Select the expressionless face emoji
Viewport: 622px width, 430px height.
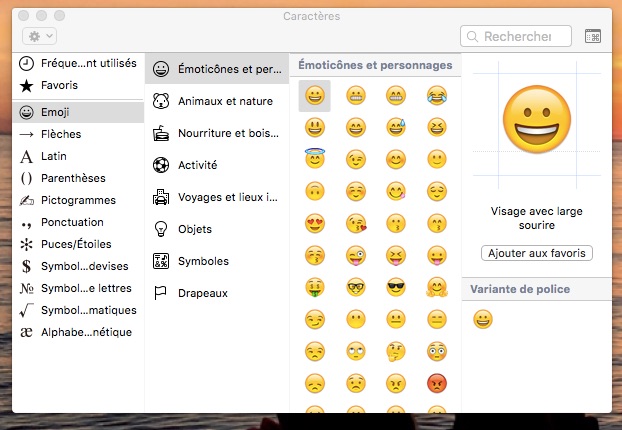click(x=437, y=319)
